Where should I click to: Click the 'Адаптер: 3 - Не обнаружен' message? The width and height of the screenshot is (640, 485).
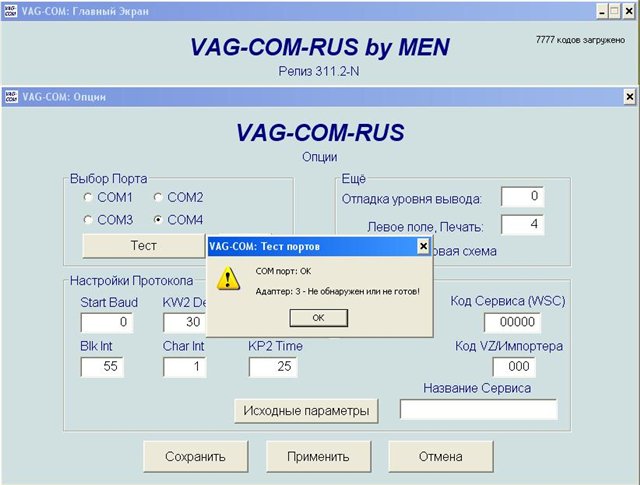point(338,291)
